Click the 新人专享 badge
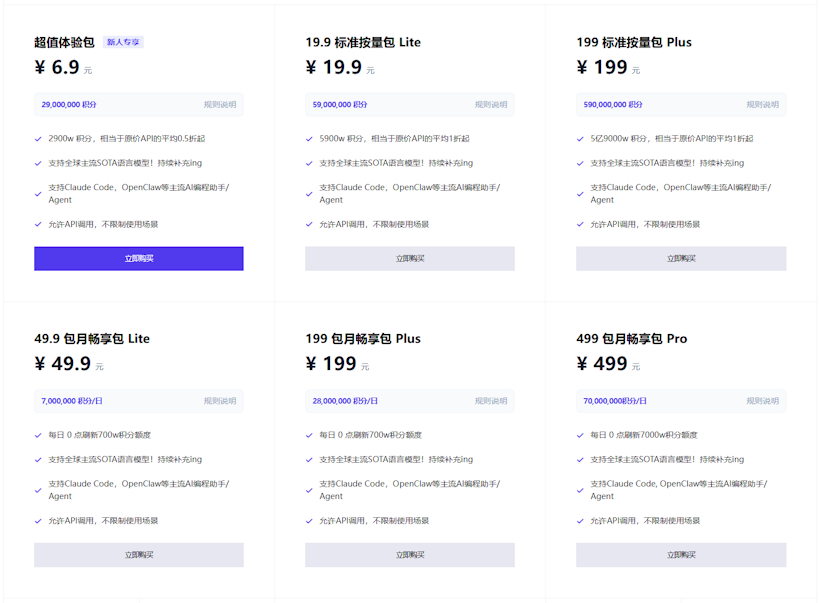The width and height of the screenshot is (820, 603). pyautogui.click(x=124, y=43)
